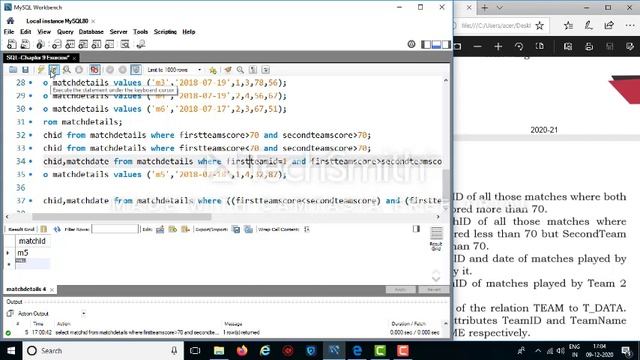Execute the whole script with lightning icon
Screen dimensions: 640x360
40,70
